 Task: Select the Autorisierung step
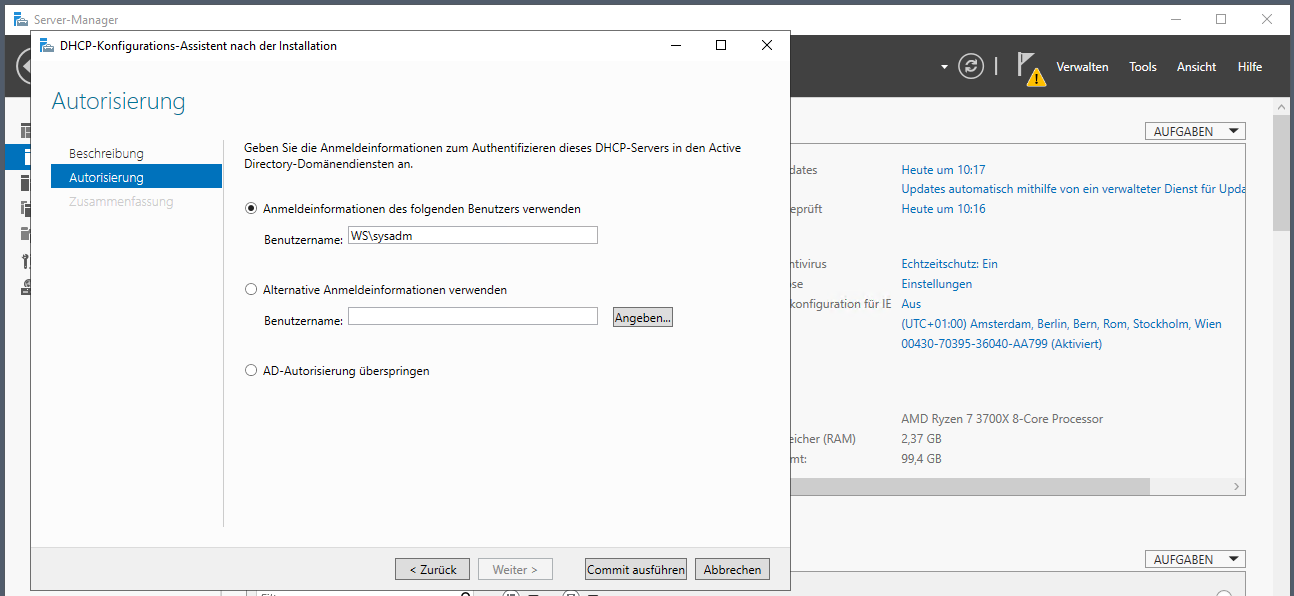(136, 177)
